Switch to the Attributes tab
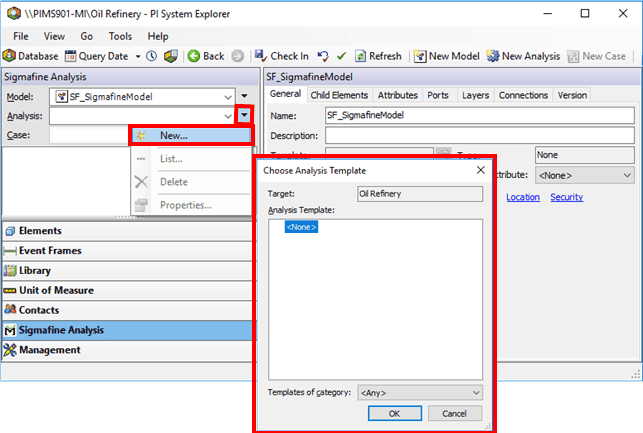Screen dimensions: 643x433 pyautogui.click(x=397, y=95)
